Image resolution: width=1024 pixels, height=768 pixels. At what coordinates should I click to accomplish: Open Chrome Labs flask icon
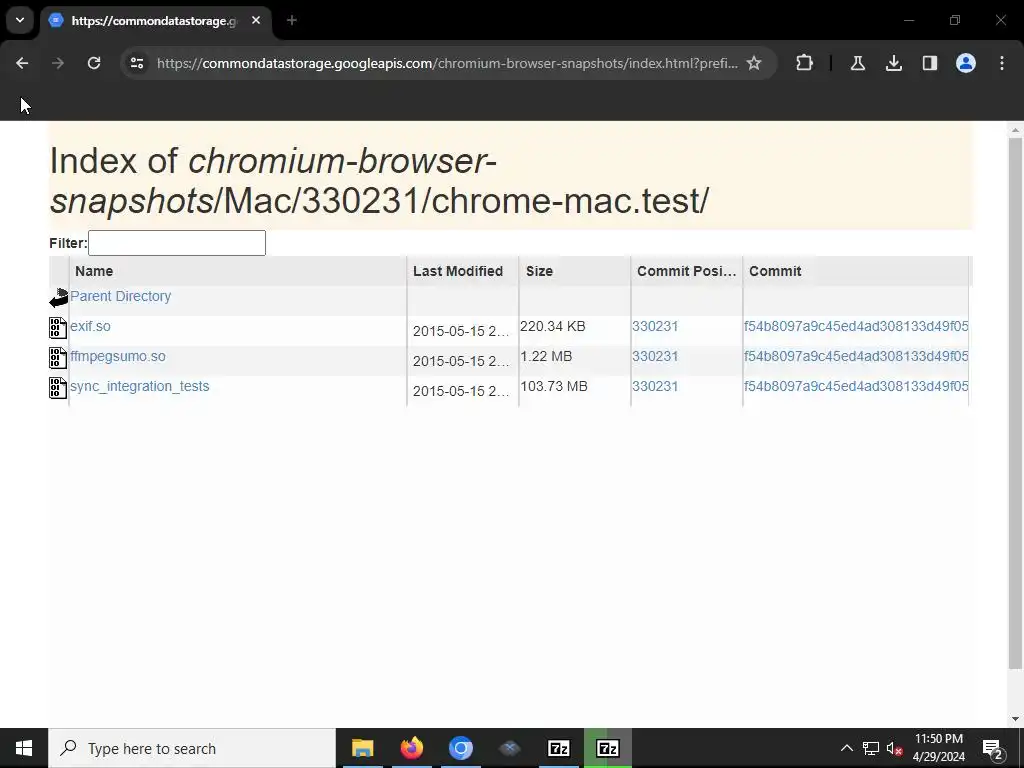tap(858, 63)
